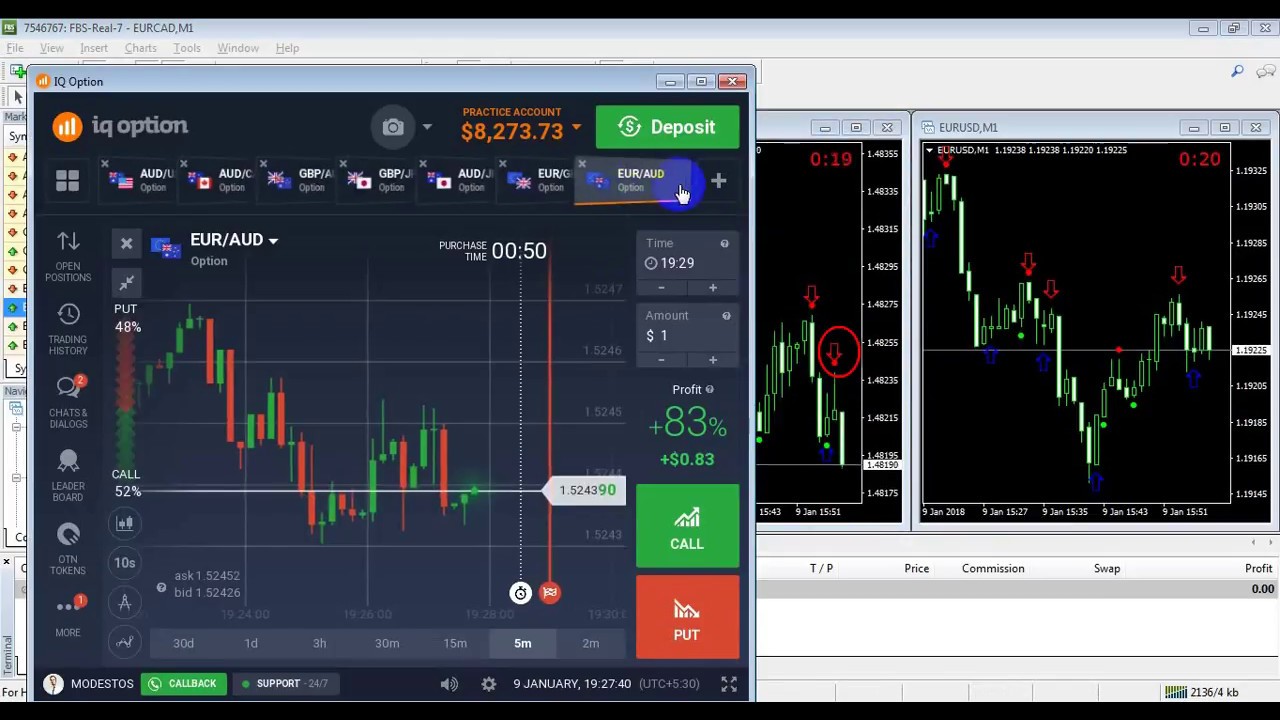
Task: Open Trading History in sidebar
Action: tap(68, 329)
